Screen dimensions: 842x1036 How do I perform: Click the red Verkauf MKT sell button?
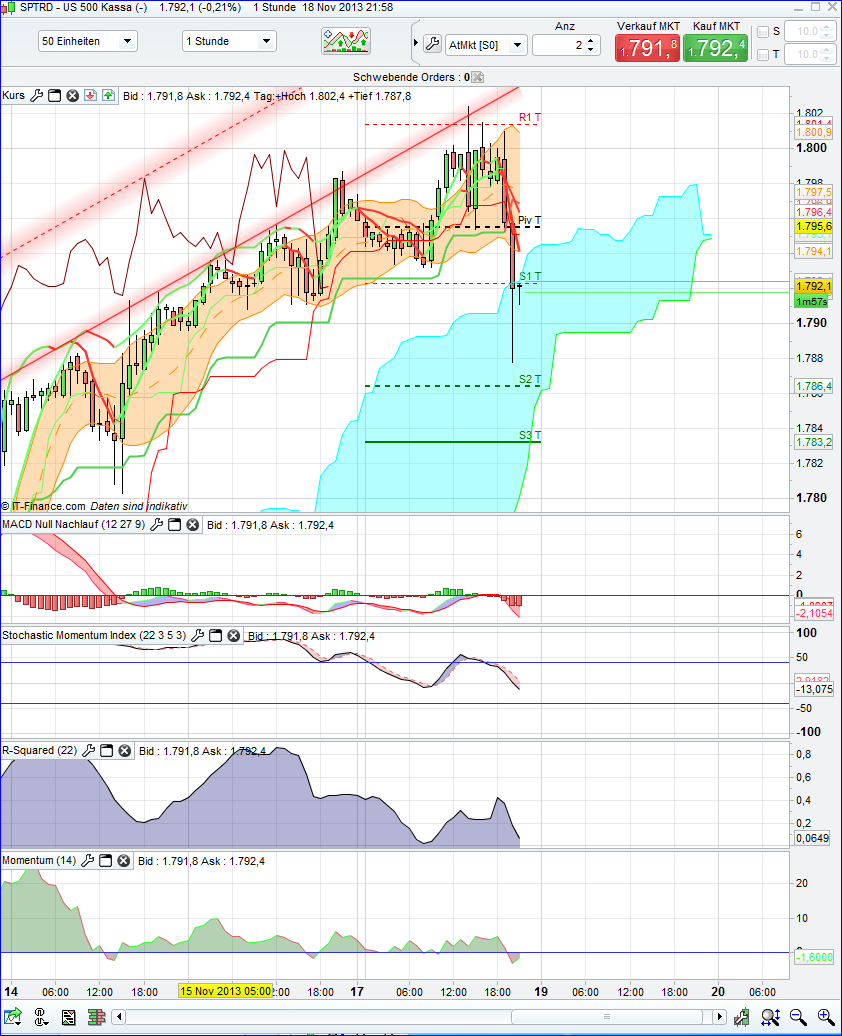647,45
